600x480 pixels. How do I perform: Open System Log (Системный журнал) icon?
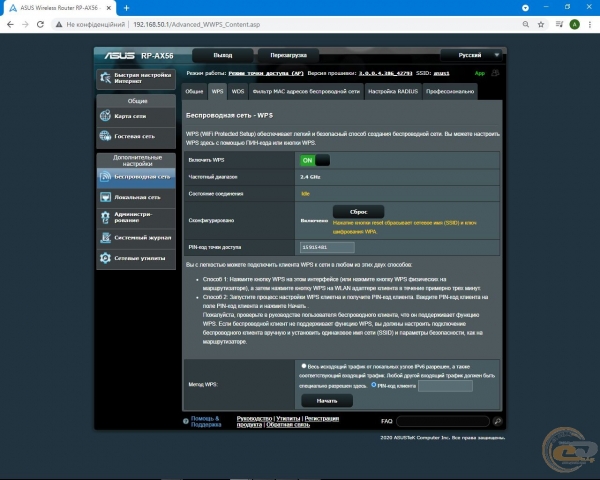pyautogui.click(x=105, y=238)
